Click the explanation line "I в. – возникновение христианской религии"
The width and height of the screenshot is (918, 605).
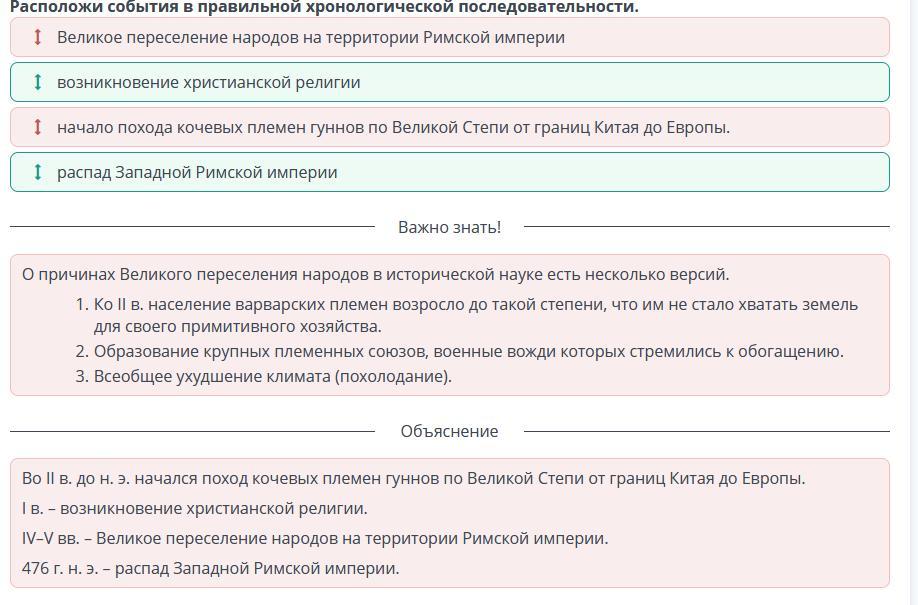[x=195, y=508]
